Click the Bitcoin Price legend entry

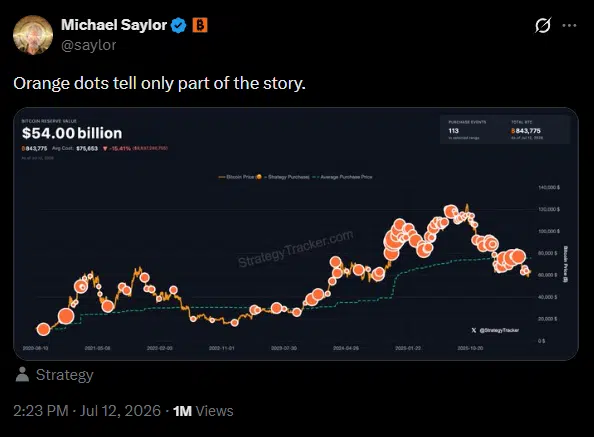[236, 177]
